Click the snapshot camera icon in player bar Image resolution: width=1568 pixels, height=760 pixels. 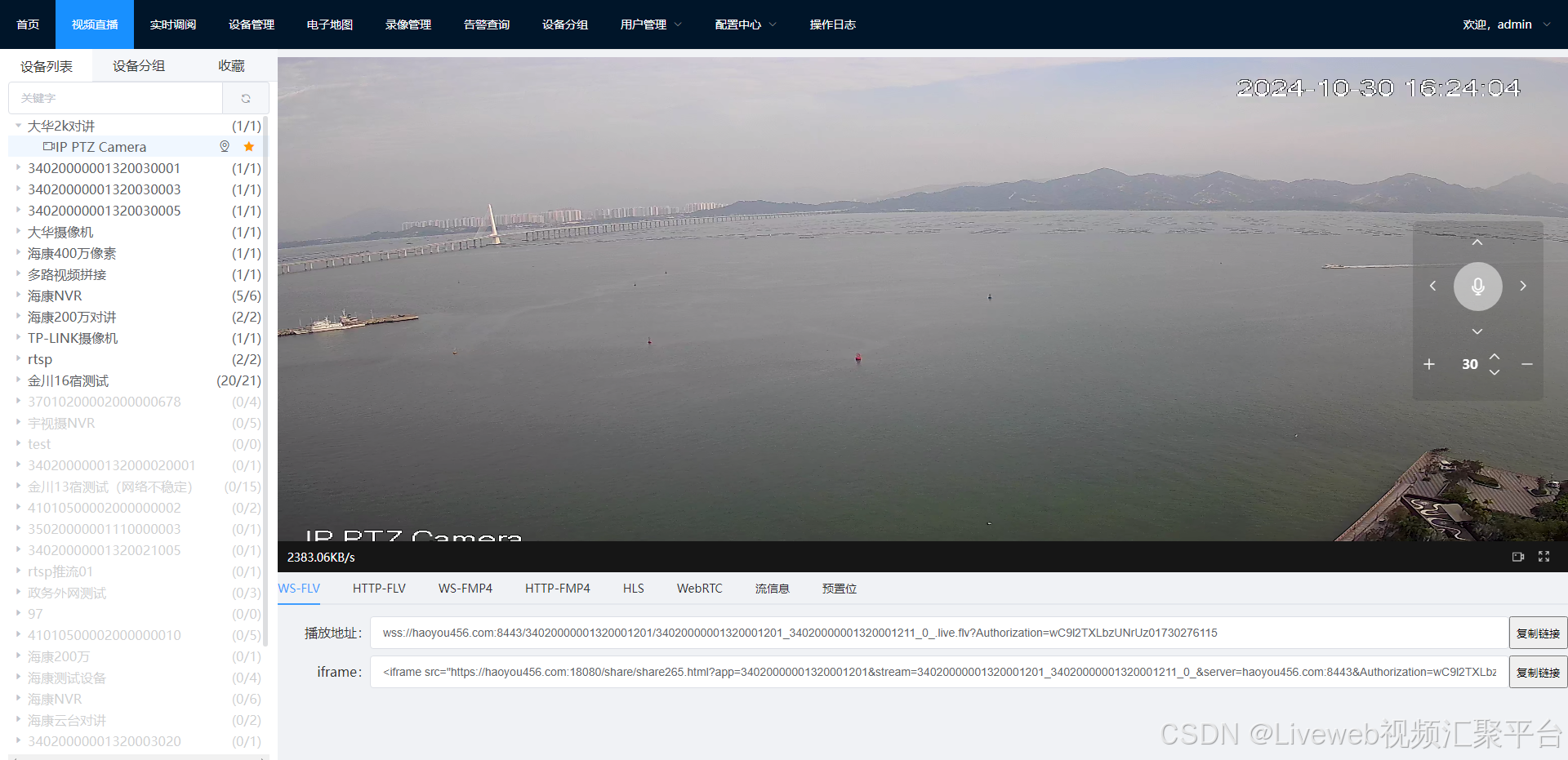pos(1518,557)
